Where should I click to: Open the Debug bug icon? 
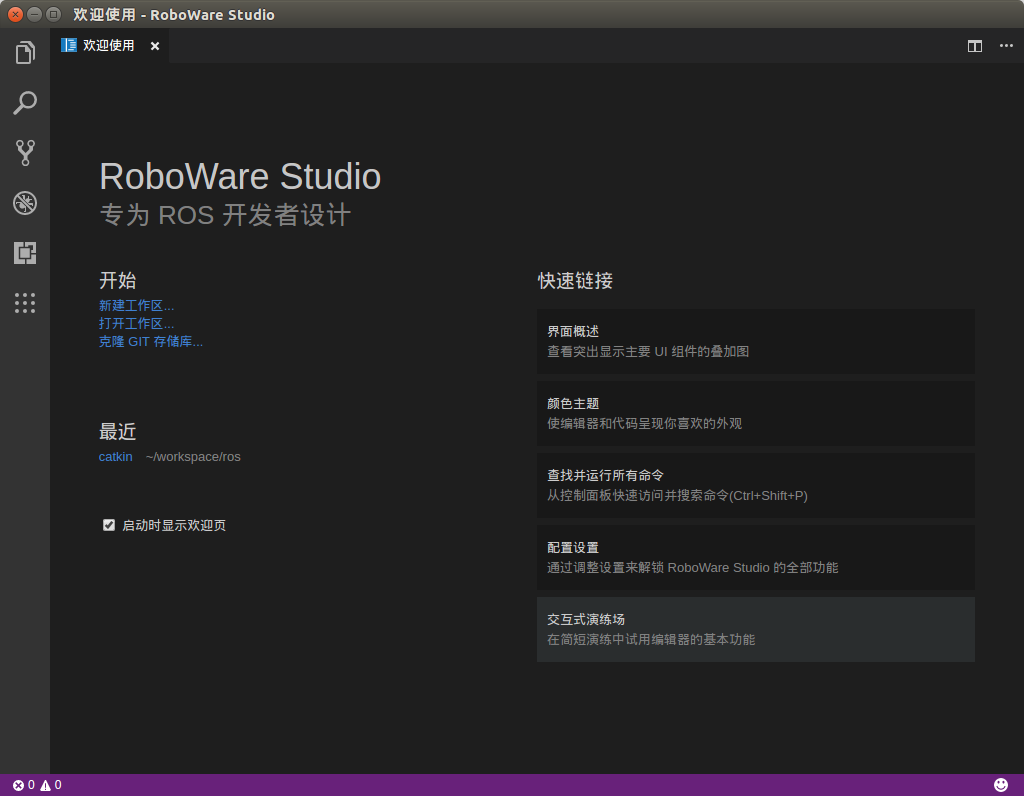[x=25, y=203]
